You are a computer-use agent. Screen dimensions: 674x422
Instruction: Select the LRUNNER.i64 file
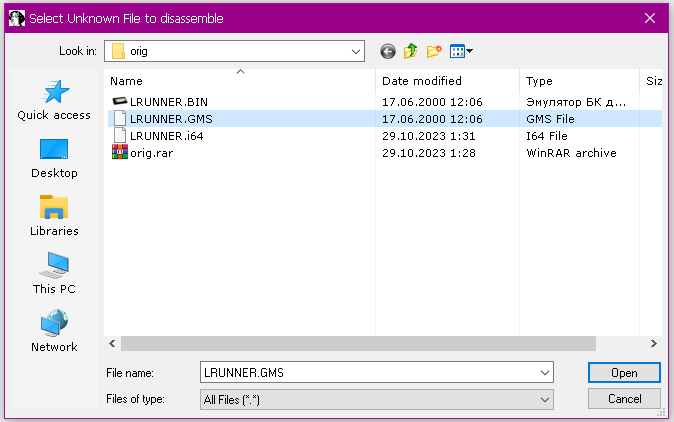pos(166,136)
